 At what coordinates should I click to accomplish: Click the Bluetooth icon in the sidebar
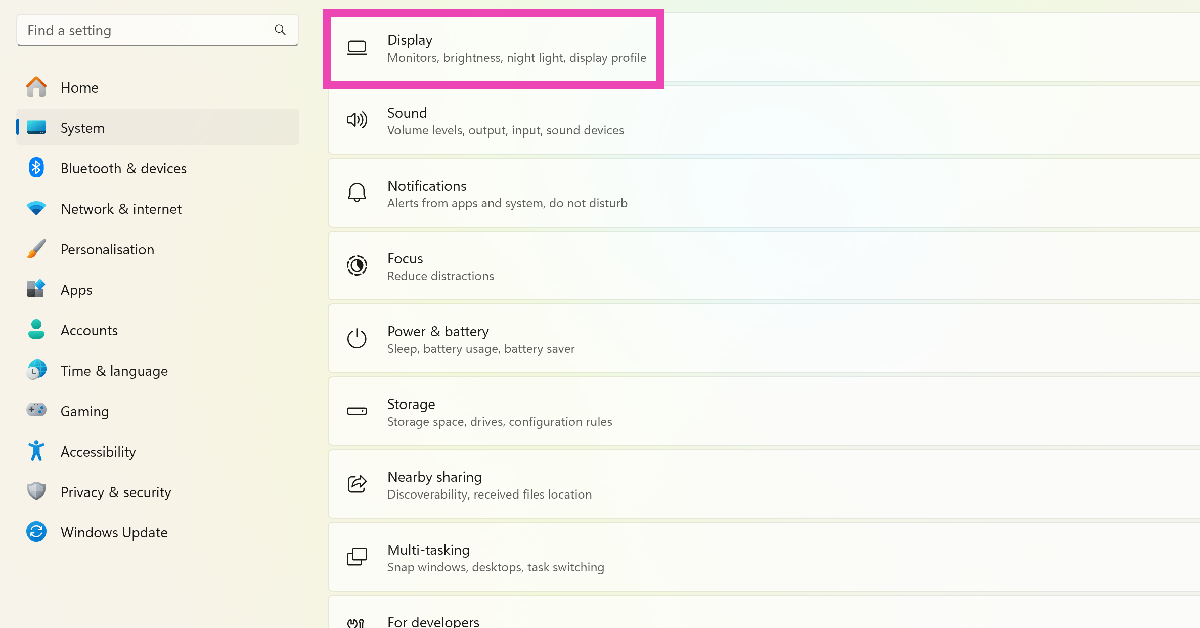click(37, 168)
